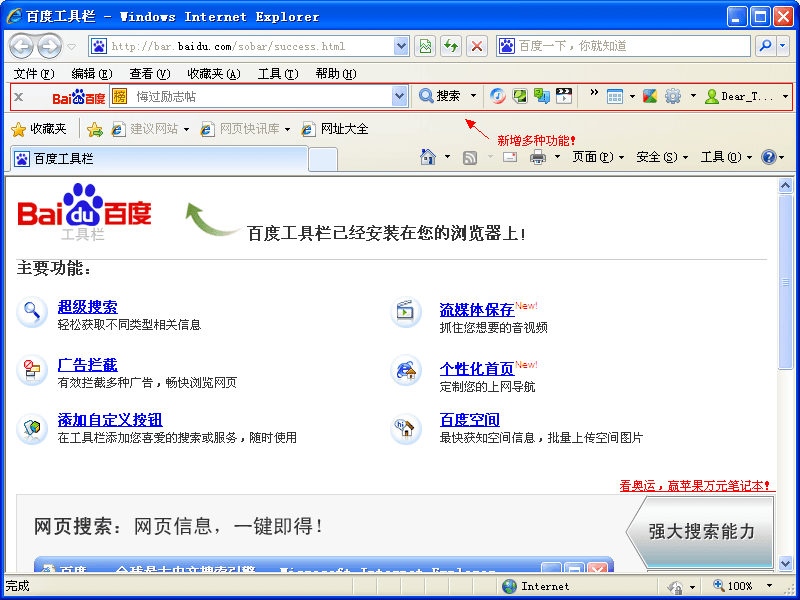This screenshot has height=600, width=800.
Task: Close the Baidu toolbar with the X
Action: 18,96
